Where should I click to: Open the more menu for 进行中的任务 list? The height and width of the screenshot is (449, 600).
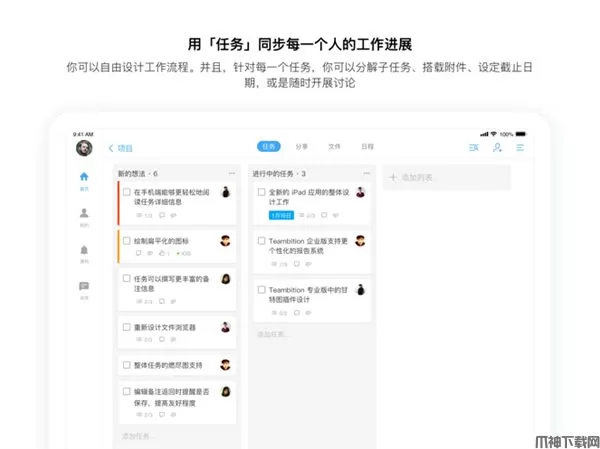point(367,173)
